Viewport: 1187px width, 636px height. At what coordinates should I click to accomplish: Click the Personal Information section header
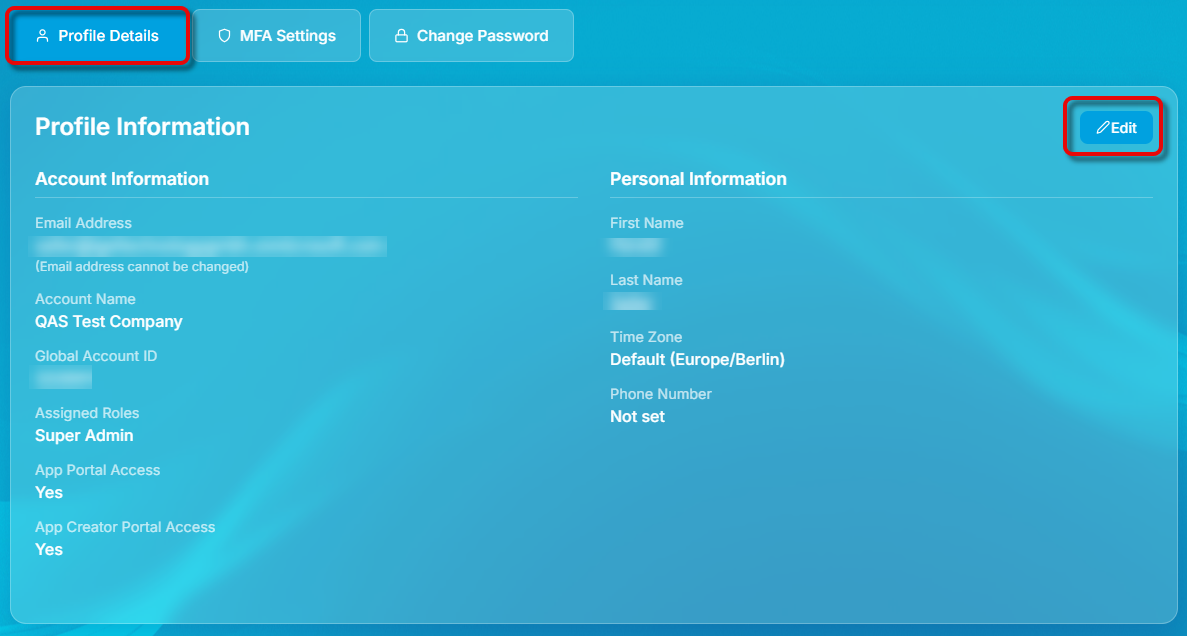698,179
